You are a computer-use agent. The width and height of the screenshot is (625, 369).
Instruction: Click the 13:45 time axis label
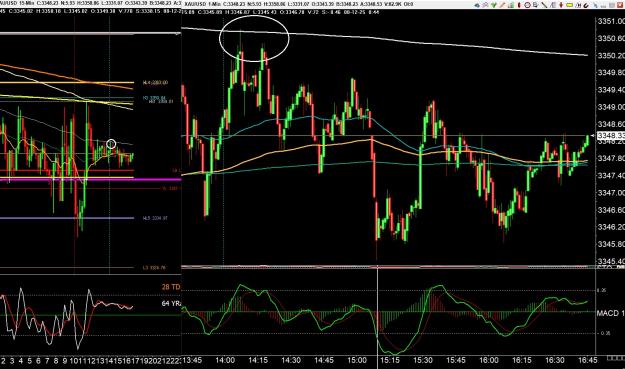(x=192, y=360)
